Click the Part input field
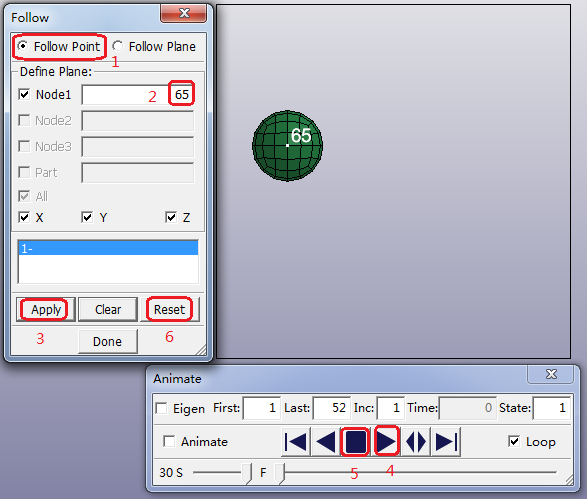The image size is (587, 499). [138, 173]
